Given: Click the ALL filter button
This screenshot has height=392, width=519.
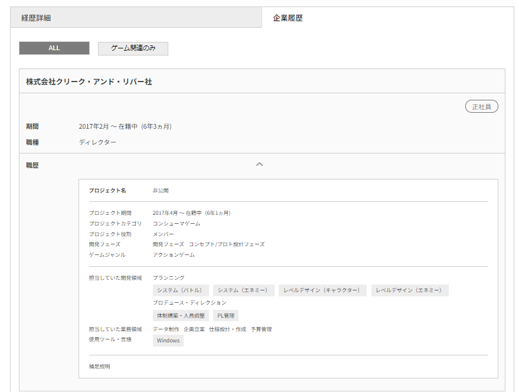Looking at the screenshot, I should coord(54,48).
